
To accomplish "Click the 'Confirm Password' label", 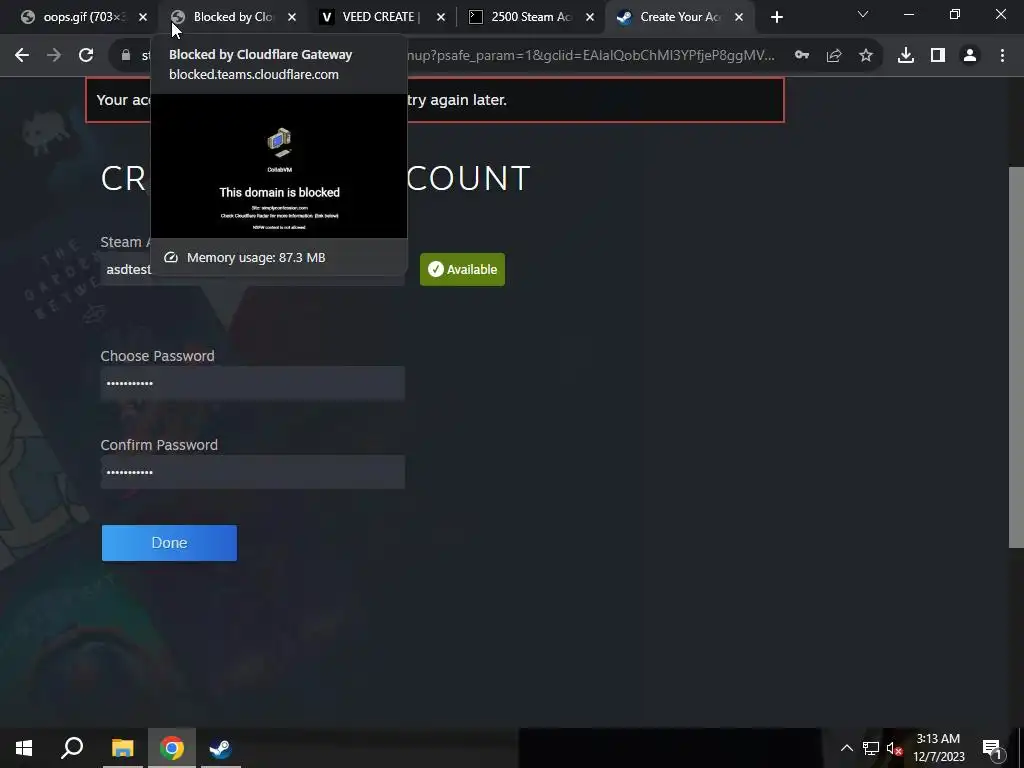I will tap(159, 445).
